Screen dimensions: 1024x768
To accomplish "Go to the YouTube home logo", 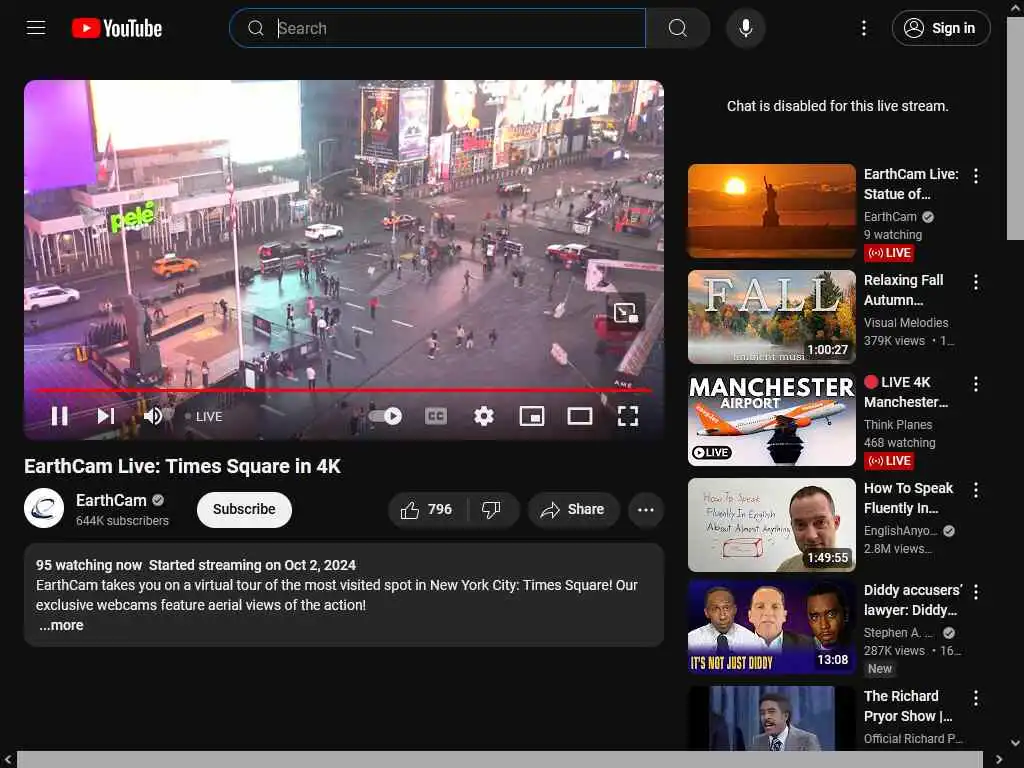I will (x=117, y=28).
